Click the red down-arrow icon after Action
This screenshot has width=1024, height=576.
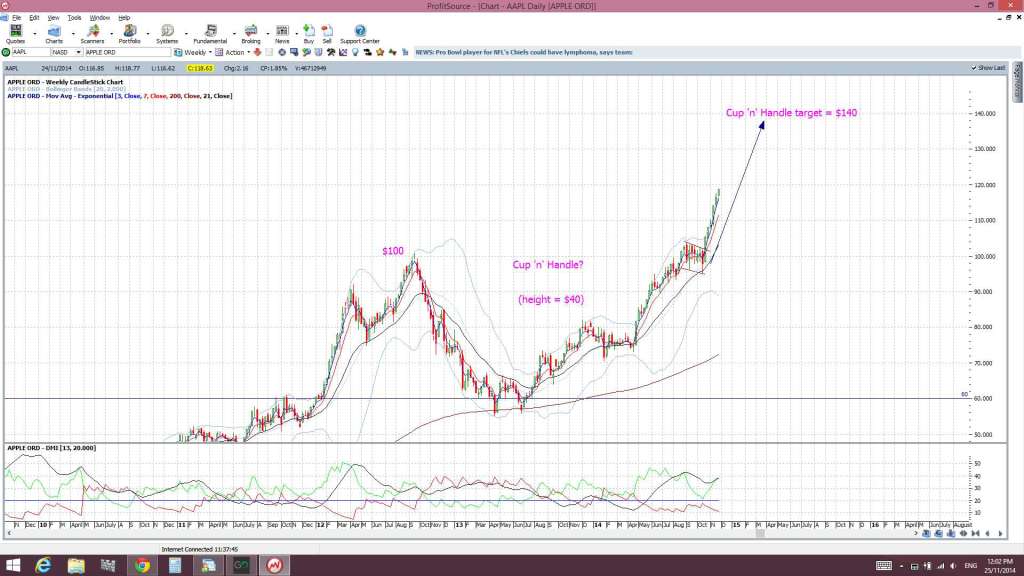click(257, 52)
